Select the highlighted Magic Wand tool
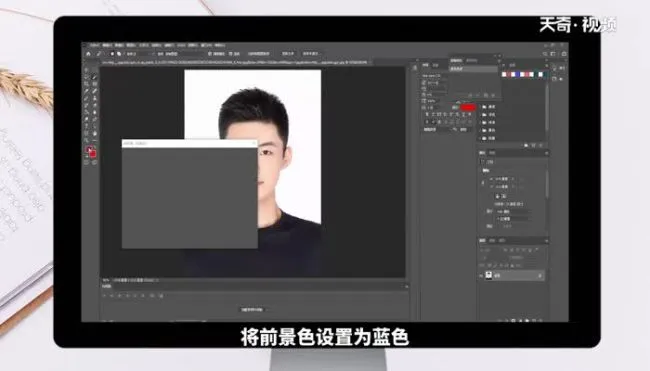This screenshot has height=371, width=650. tap(95, 78)
